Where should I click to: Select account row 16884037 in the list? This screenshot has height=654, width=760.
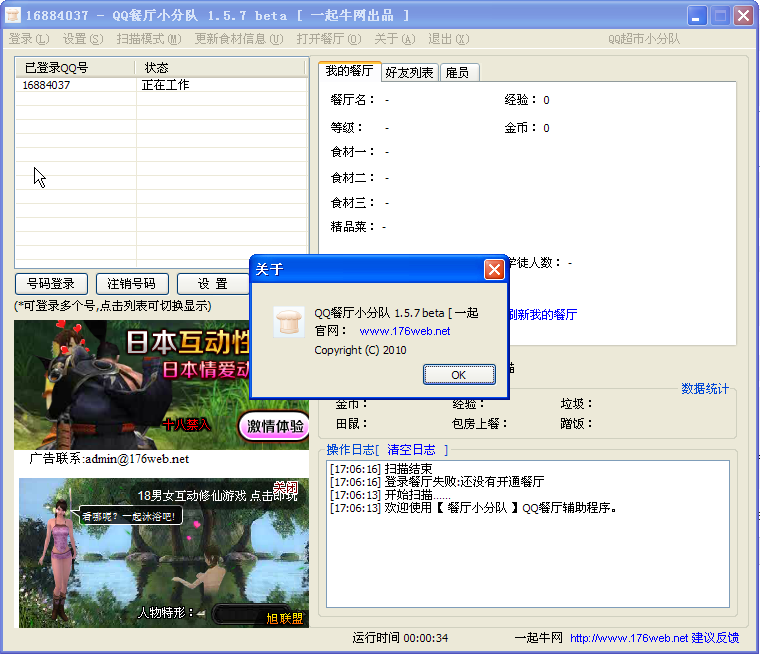(x=162, y=85)
